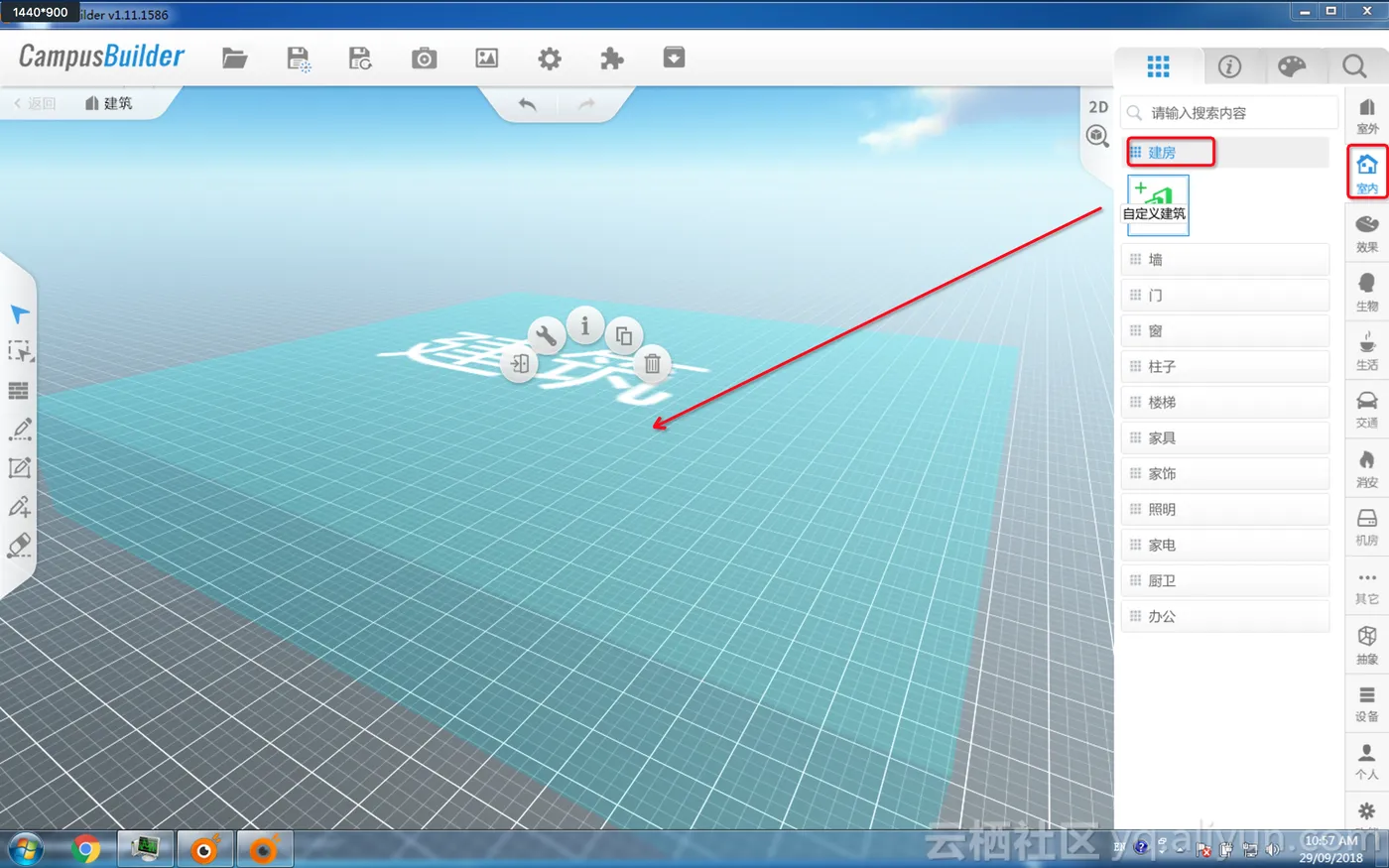Select the pencil add-point tool
The width and height of the screenshot is (1389, 868).
pyautogui.click(x=20, y=507)
